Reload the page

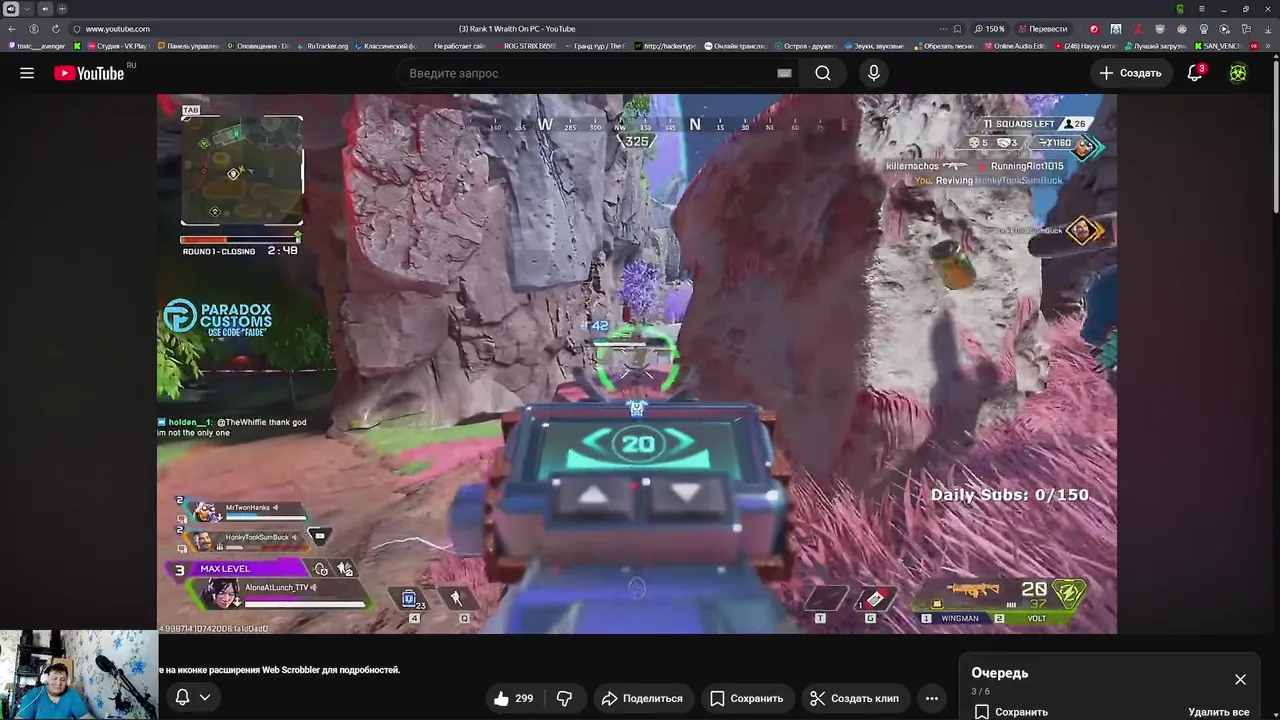(x=55, y=29)
